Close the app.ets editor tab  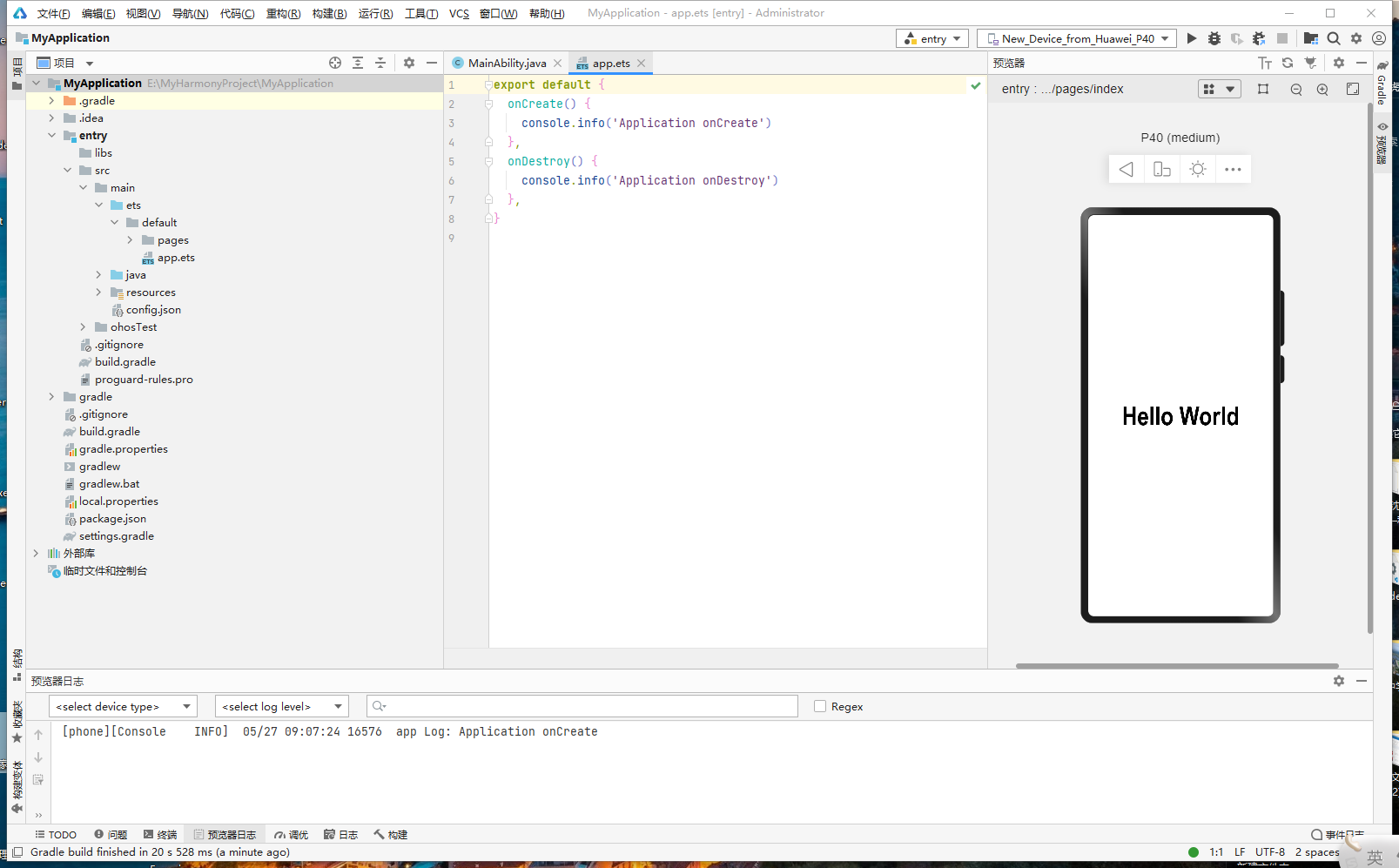(x=642, y=63)
